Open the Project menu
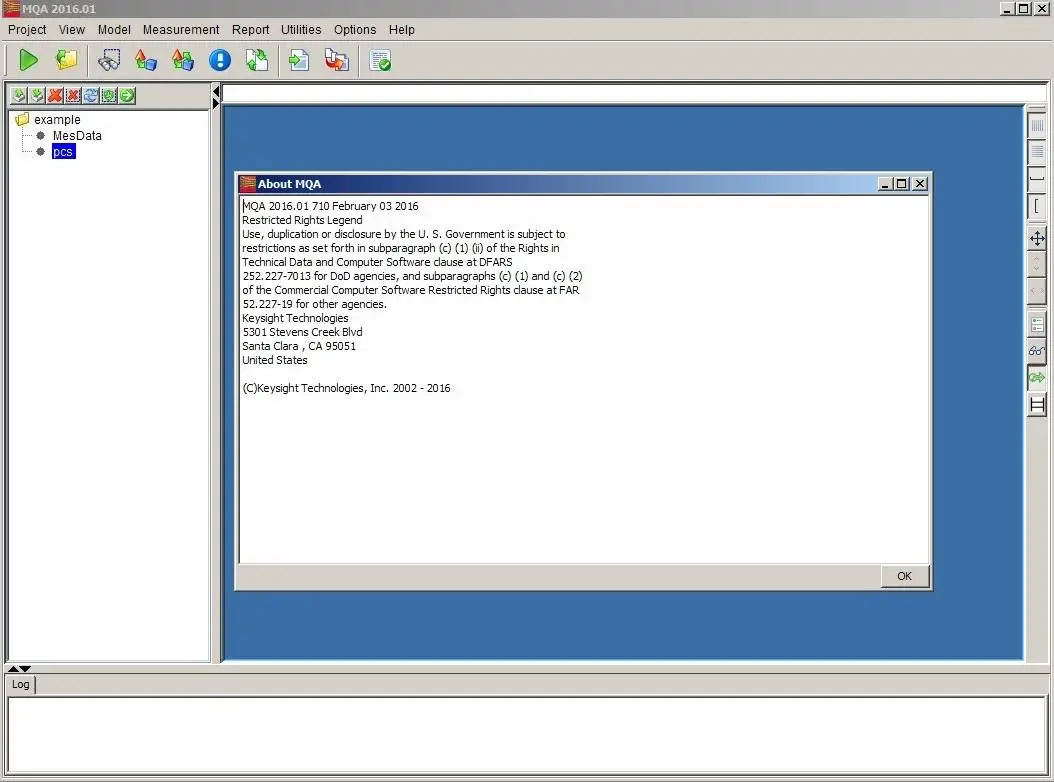 [x=27, y=30]
